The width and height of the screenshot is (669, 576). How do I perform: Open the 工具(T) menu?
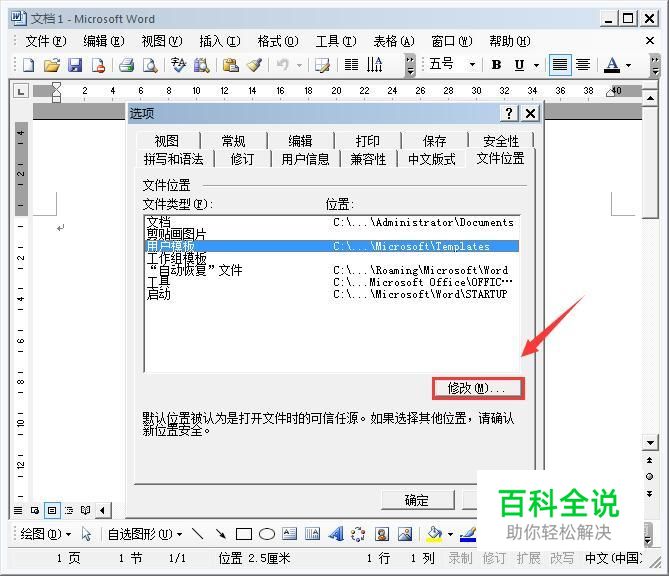pyautogui.click(x=336, y=41)
